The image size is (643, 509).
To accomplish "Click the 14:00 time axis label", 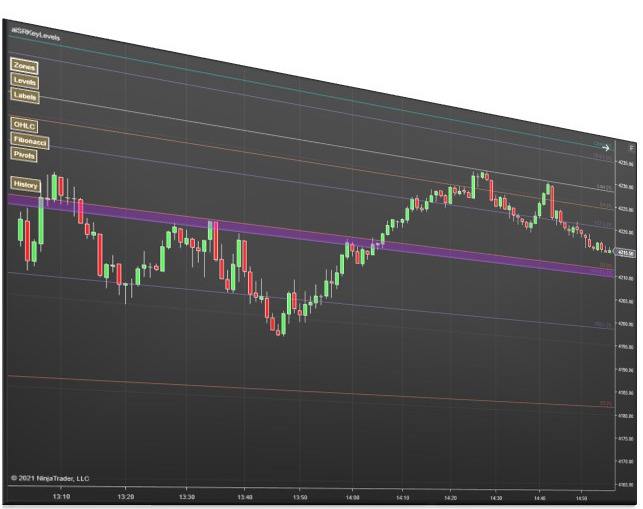I will (x=352, y=498).
